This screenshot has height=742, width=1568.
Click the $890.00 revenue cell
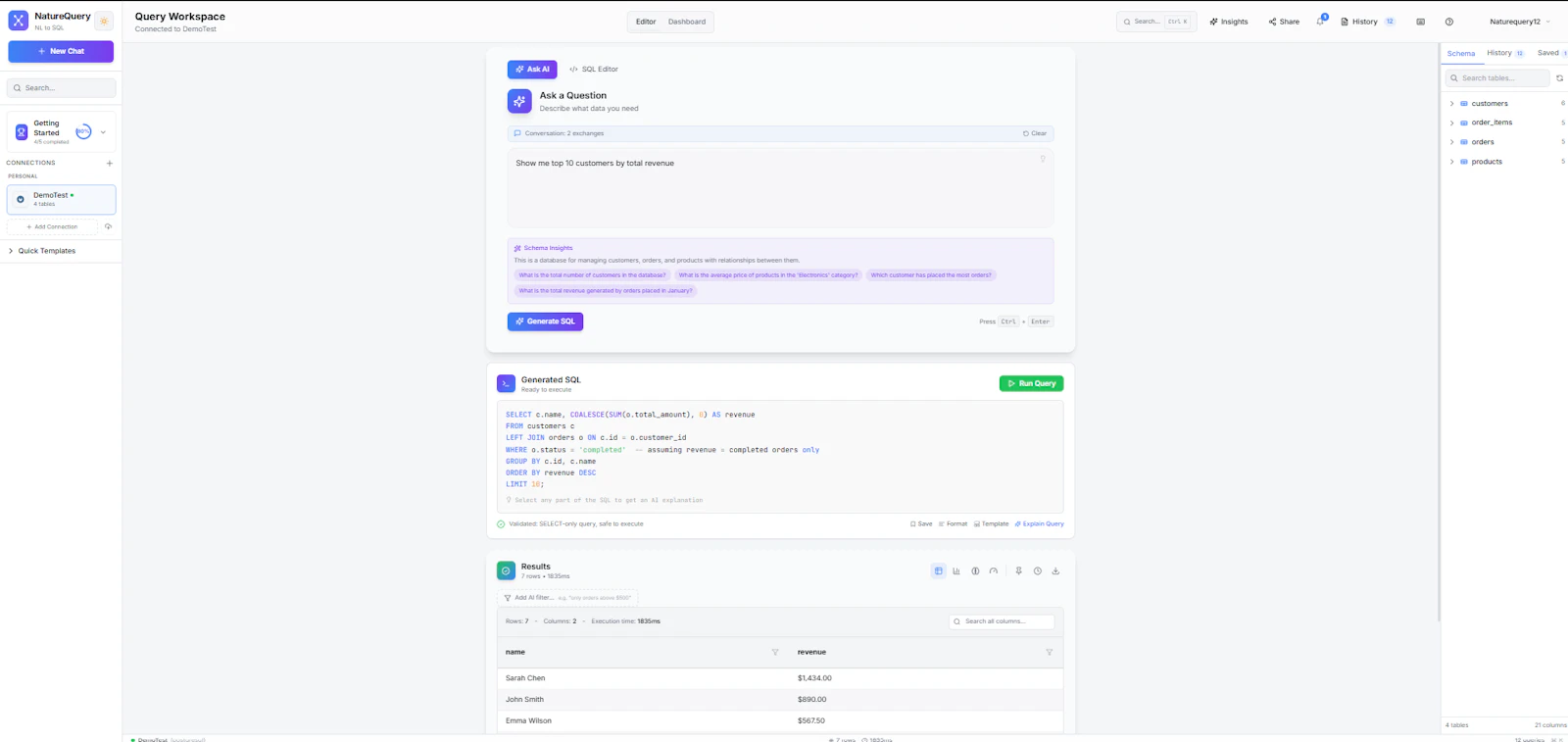click(x=811, y=700)
